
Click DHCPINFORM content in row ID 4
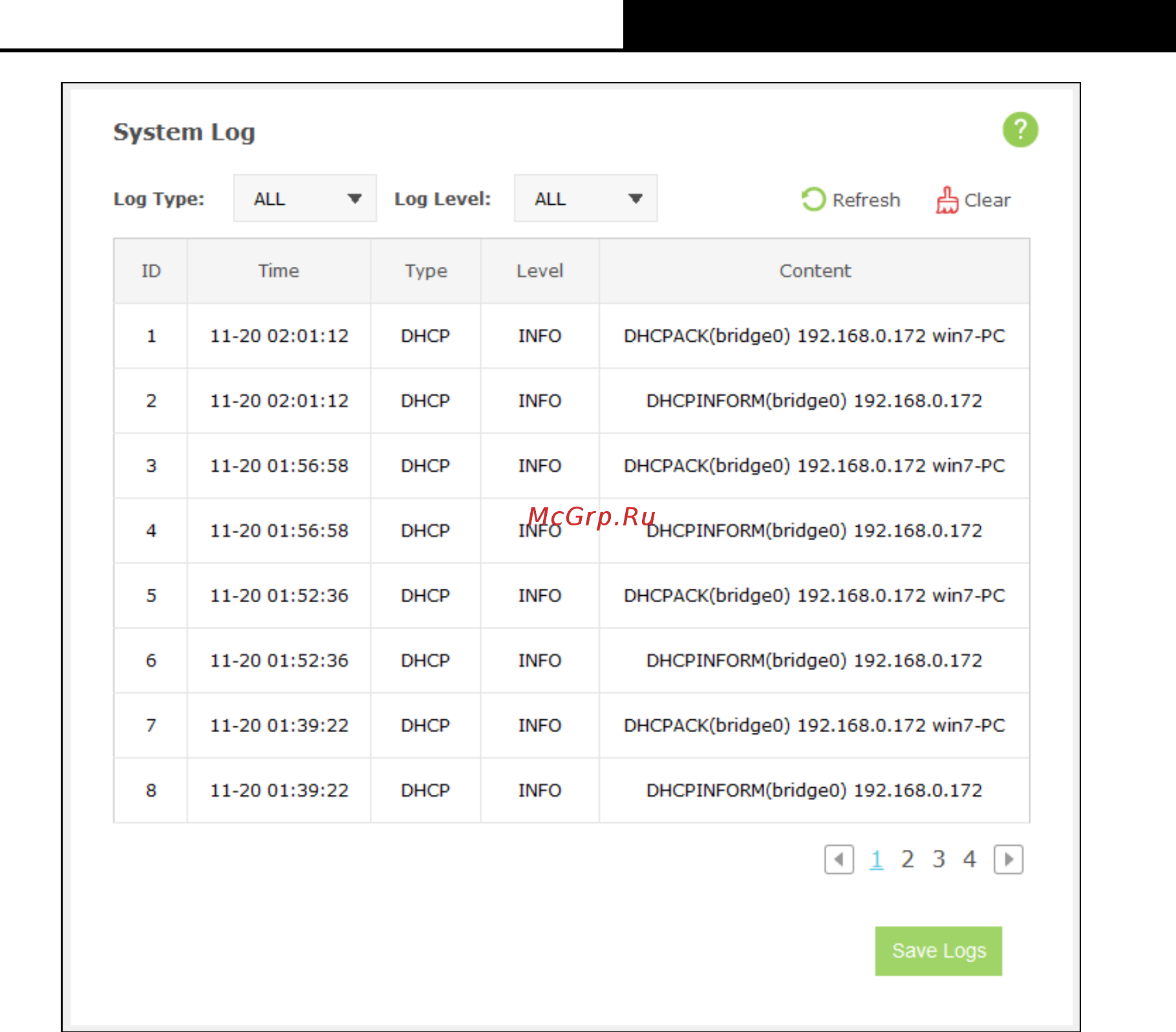(x=815, y=531)
